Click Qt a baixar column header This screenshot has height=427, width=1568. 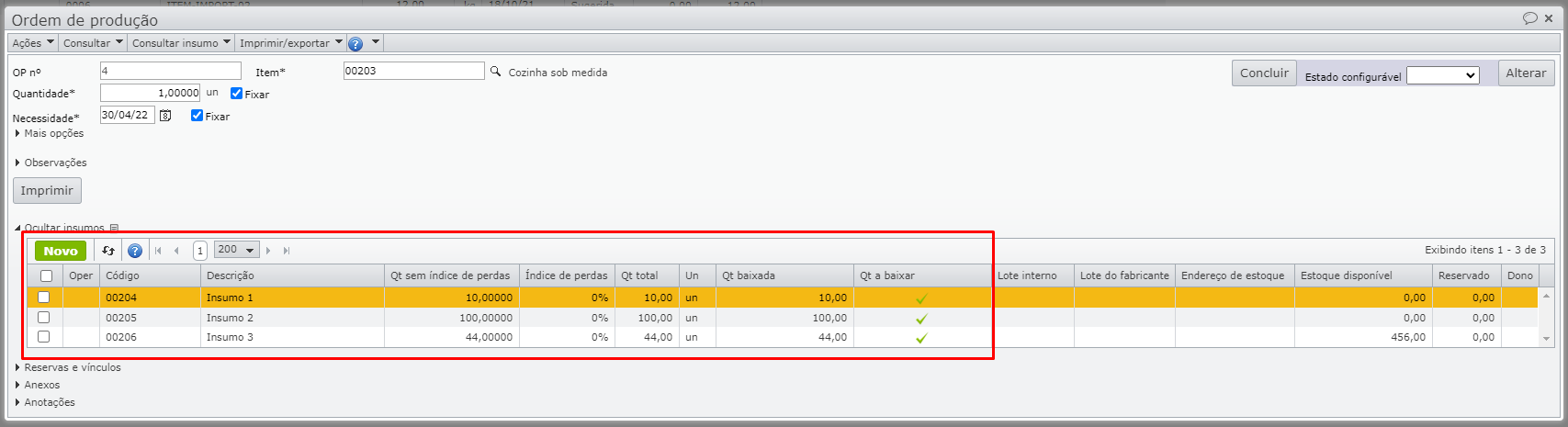pos(922,275)
